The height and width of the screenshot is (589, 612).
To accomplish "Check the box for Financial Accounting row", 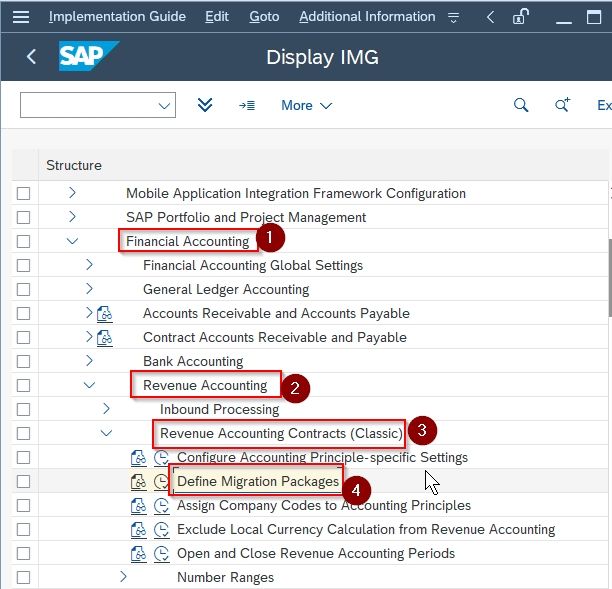I will click(x=23, y=242).
